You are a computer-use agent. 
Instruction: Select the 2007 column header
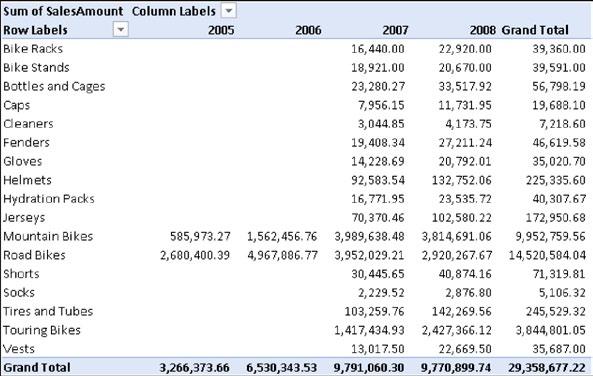(395, 30)
